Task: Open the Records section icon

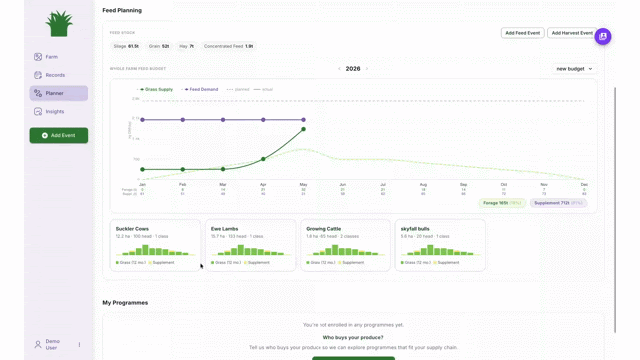Action: point(38,75)
